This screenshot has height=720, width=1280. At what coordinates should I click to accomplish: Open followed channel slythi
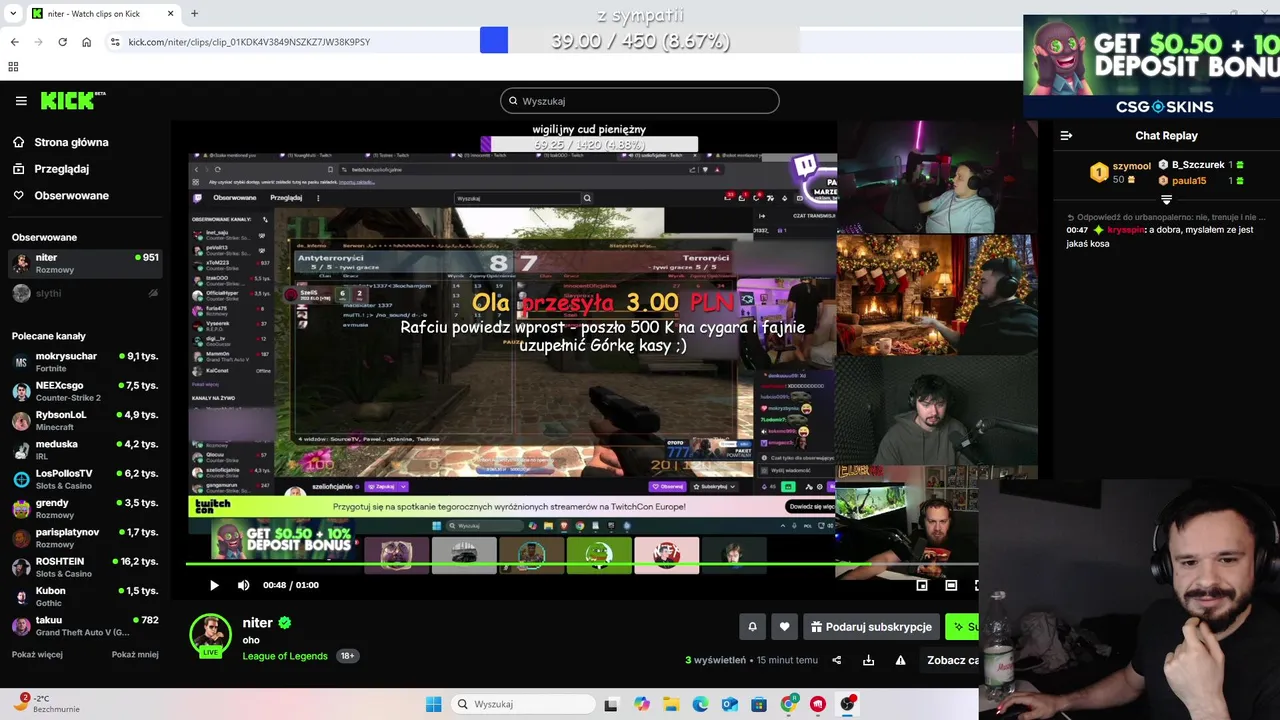click(x=85, y=293)
